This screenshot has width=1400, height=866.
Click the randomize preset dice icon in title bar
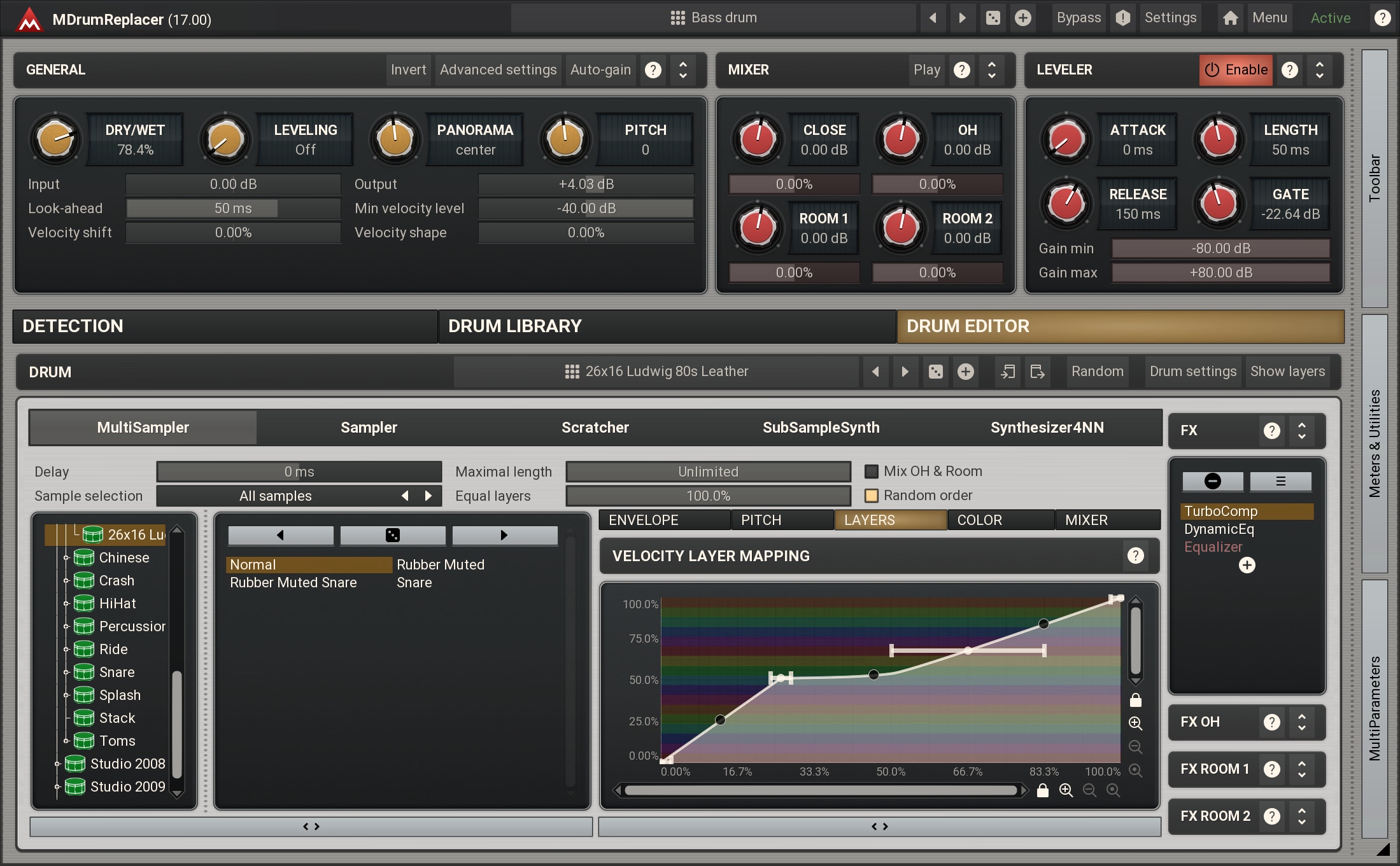click(x=993, y=18)
